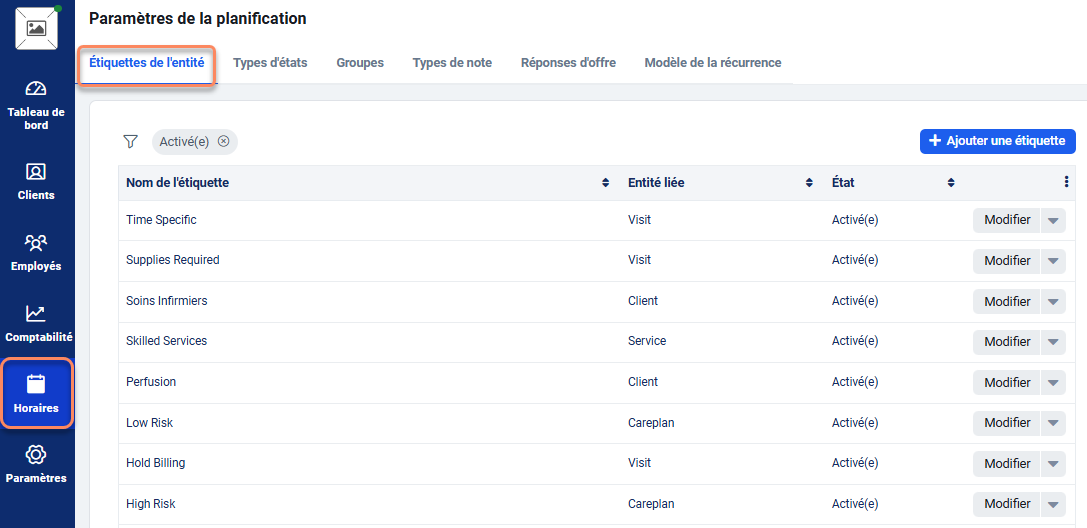Image resolution: width=1087 pixels, height=528 pixels.
Task: Expand dropdown arrow for Soins Infirmiers row
Action: pyautogui.click(x=1053, y=301)
